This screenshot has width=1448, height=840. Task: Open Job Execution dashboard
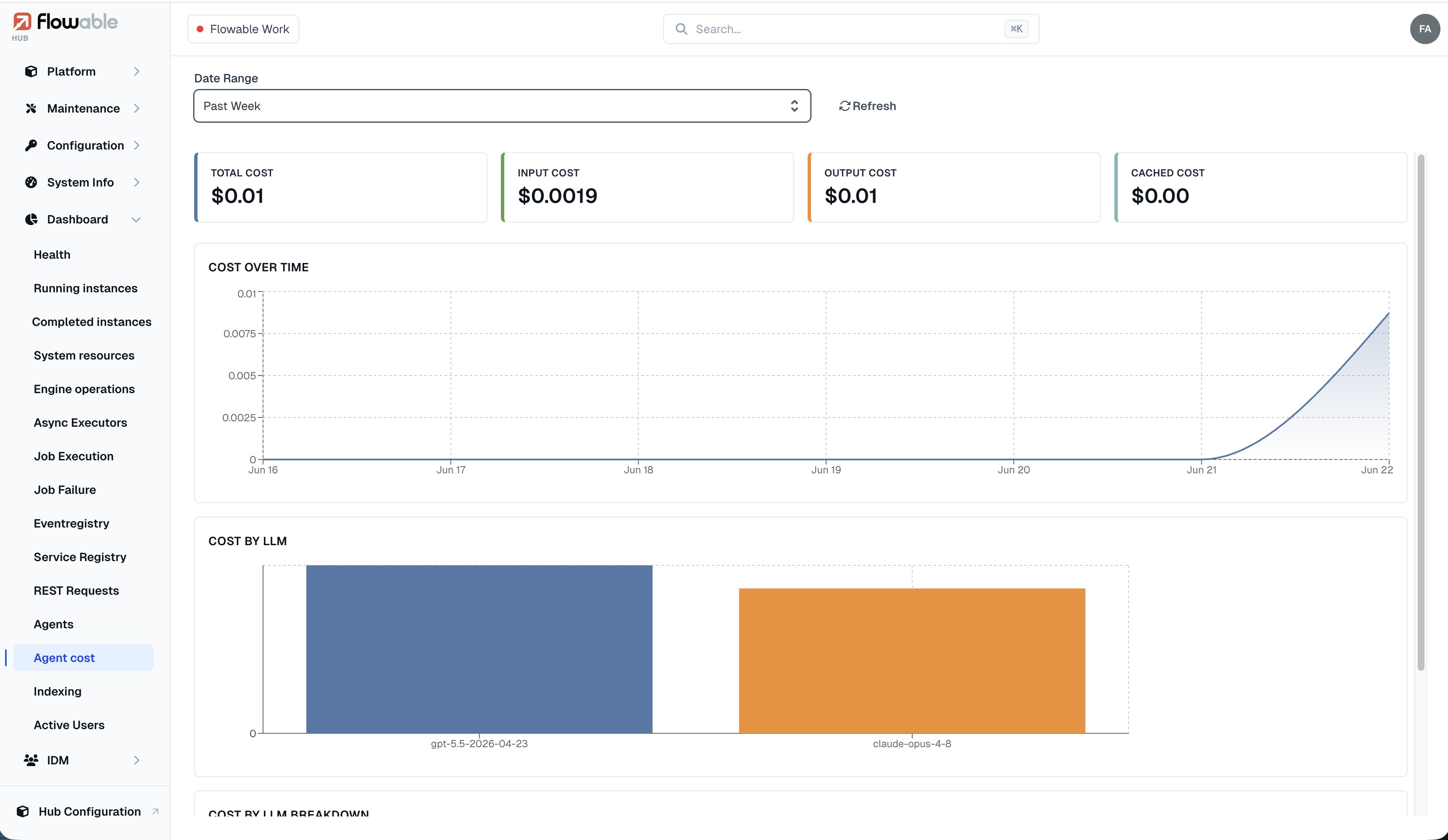(74, 456)
